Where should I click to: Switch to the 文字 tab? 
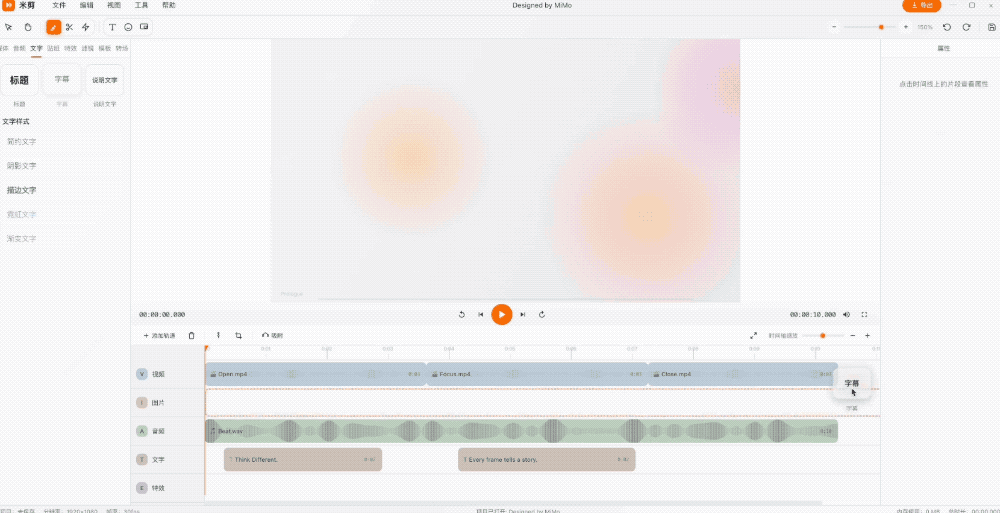point(36,48)
